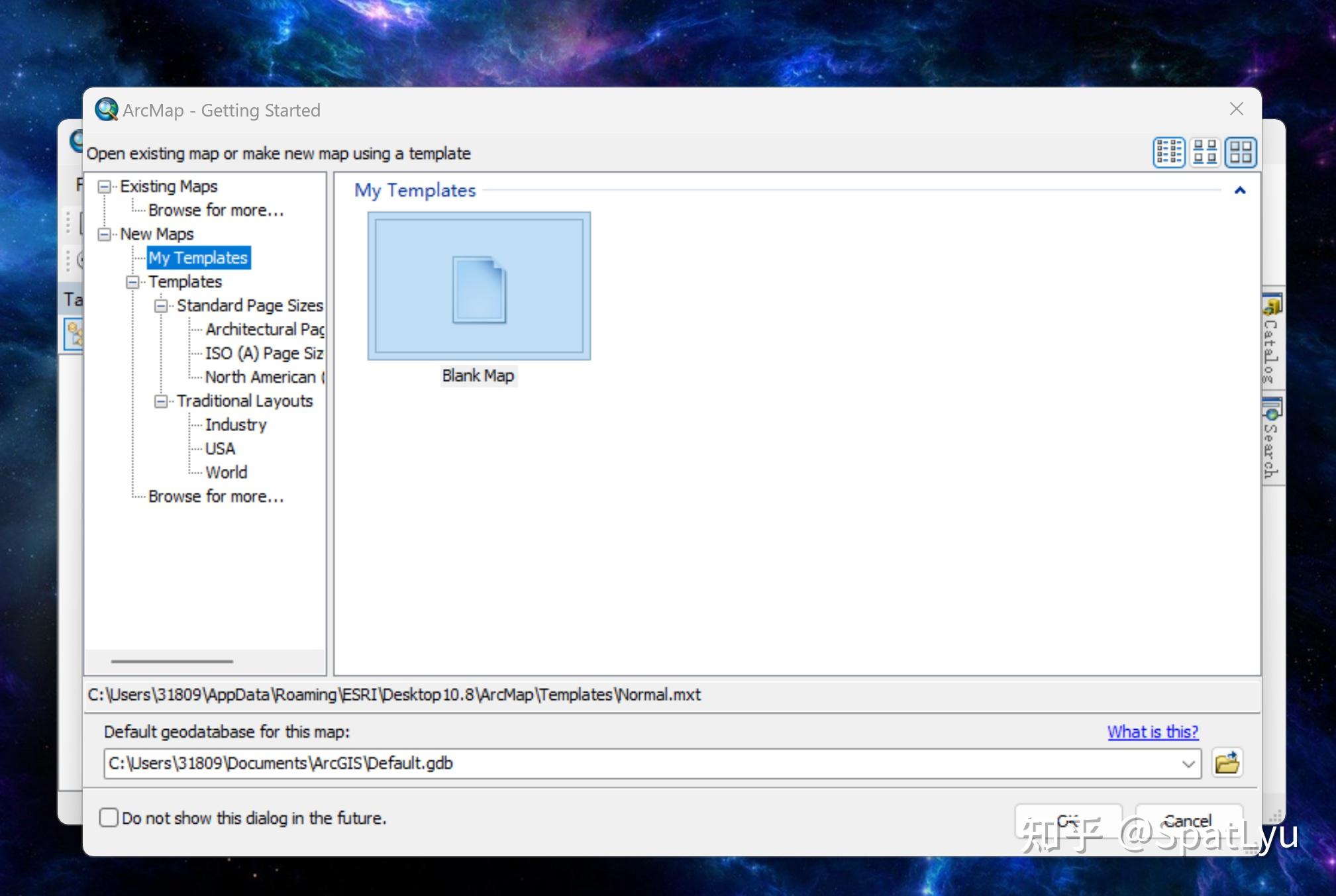
Task: Check Do not show this dialog
Action: (109, 818)
